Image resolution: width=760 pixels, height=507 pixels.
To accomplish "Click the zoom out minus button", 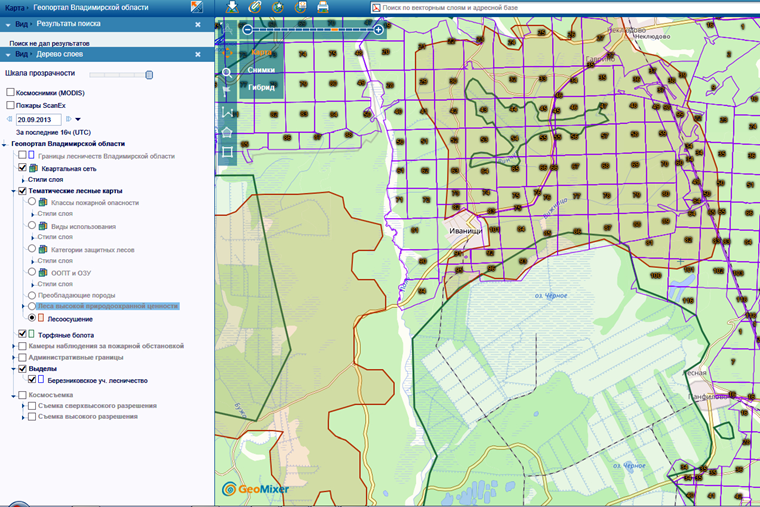I will pos(247,30).
